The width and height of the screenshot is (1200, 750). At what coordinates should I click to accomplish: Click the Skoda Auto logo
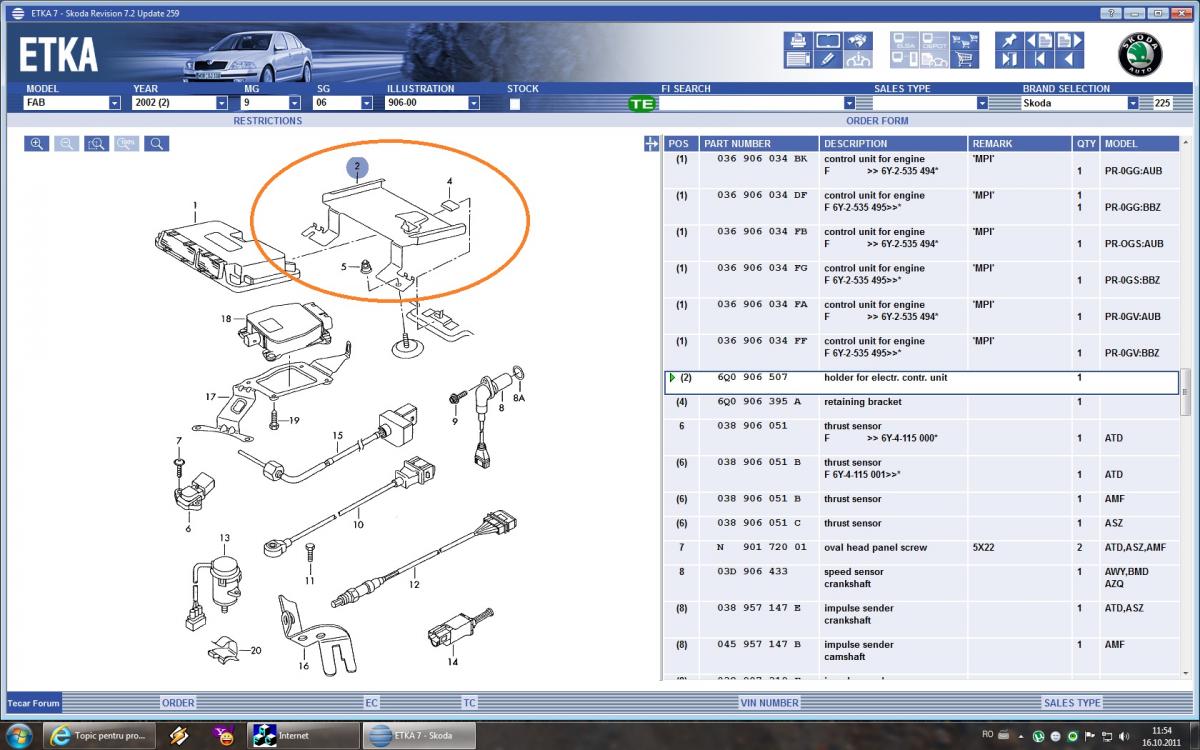tap(1140, 55)
